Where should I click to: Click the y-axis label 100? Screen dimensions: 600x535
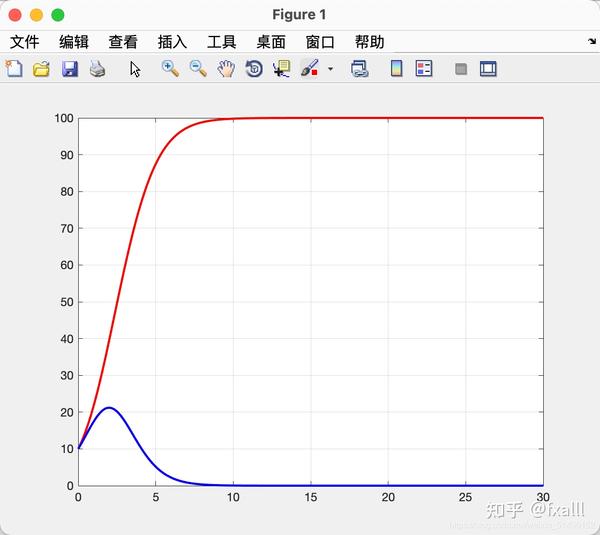coord(64,118)
